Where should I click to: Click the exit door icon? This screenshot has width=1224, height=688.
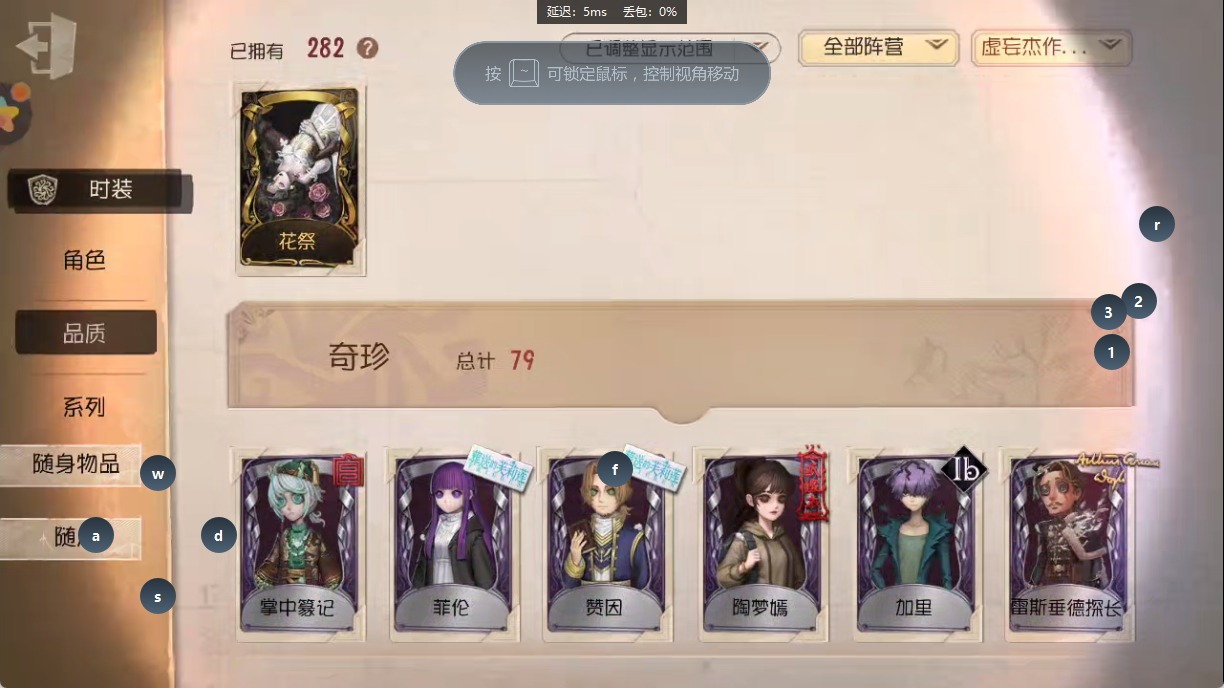coord(46,44)
